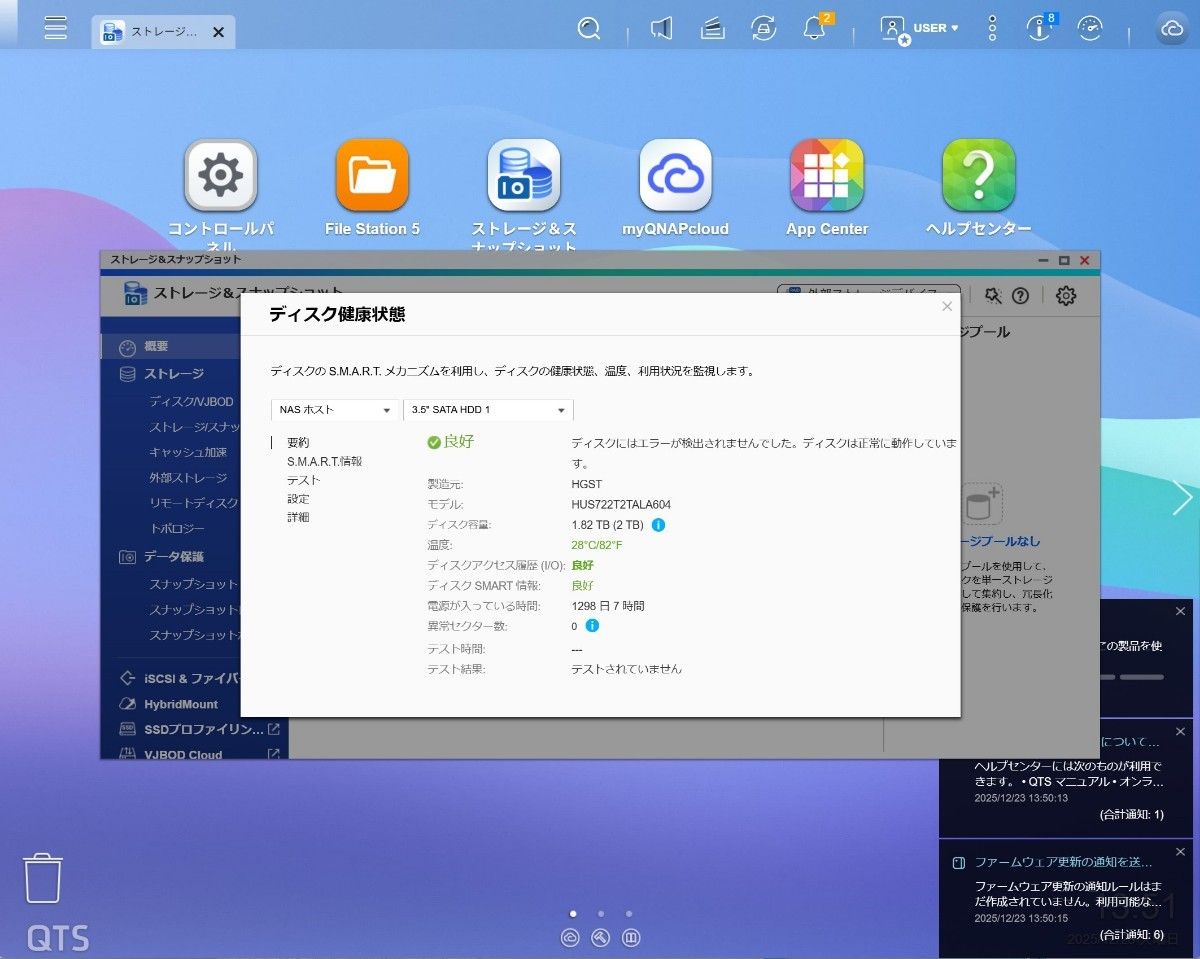1200x959 pixels.
Task: Open the settings gear in Storage & Snapshot window
Action: (1065, 296)
